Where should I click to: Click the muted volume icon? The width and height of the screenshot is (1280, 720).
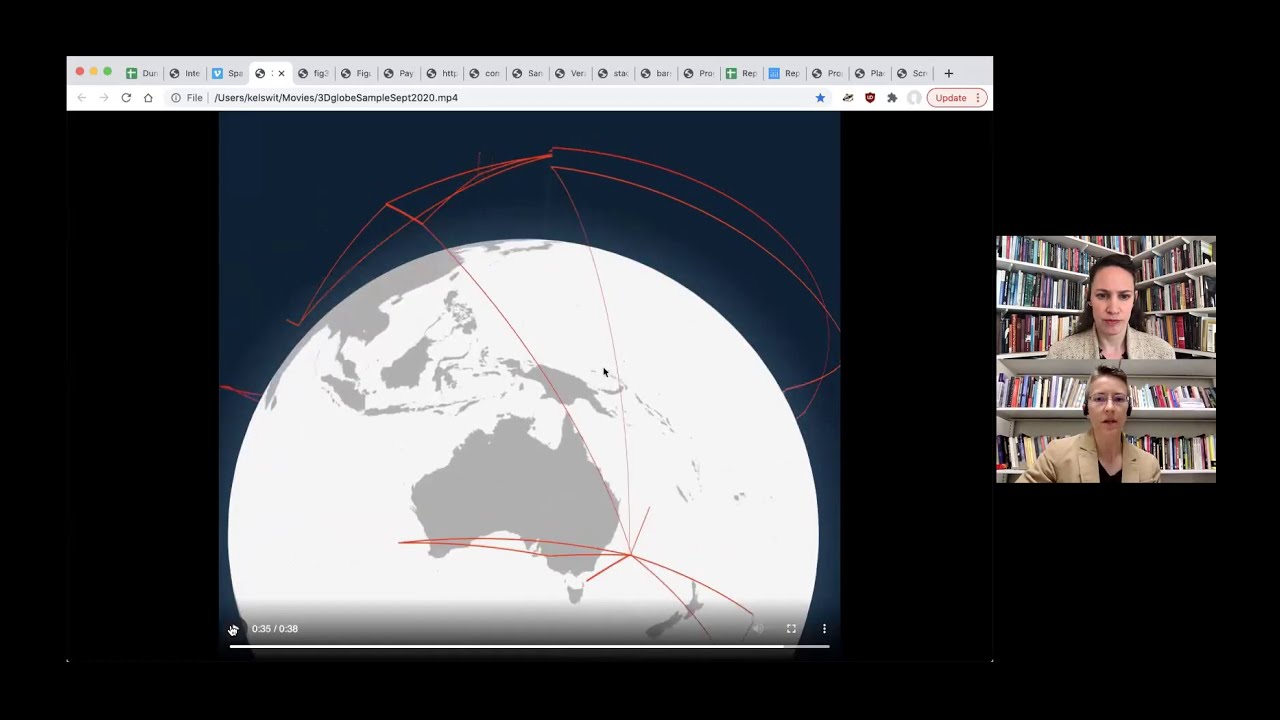click(758, 629)
